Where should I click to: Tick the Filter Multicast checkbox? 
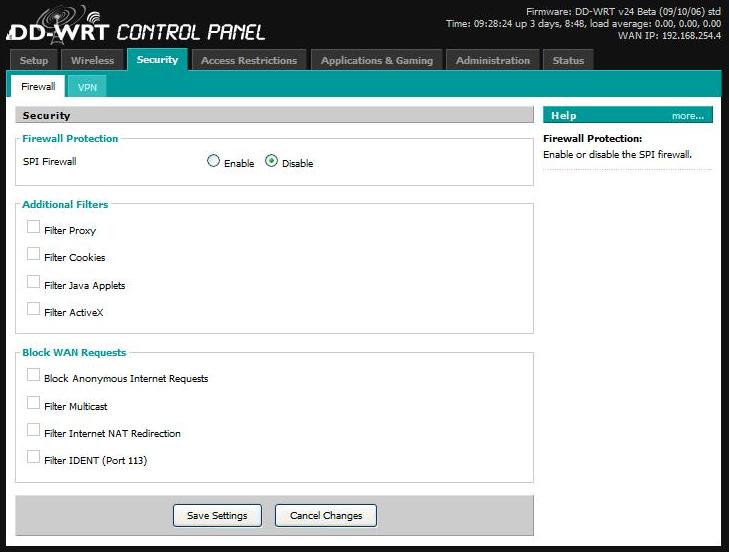(33, 403)
